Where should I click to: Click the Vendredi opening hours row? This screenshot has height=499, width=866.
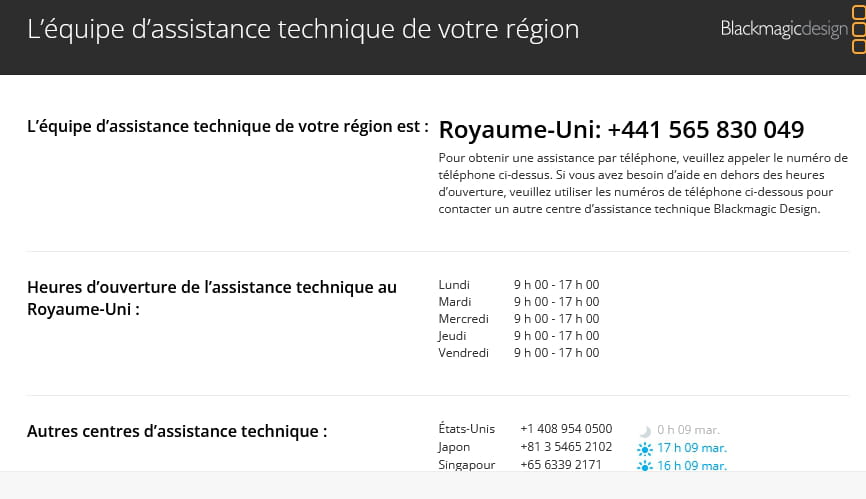(x=519, y=353)
